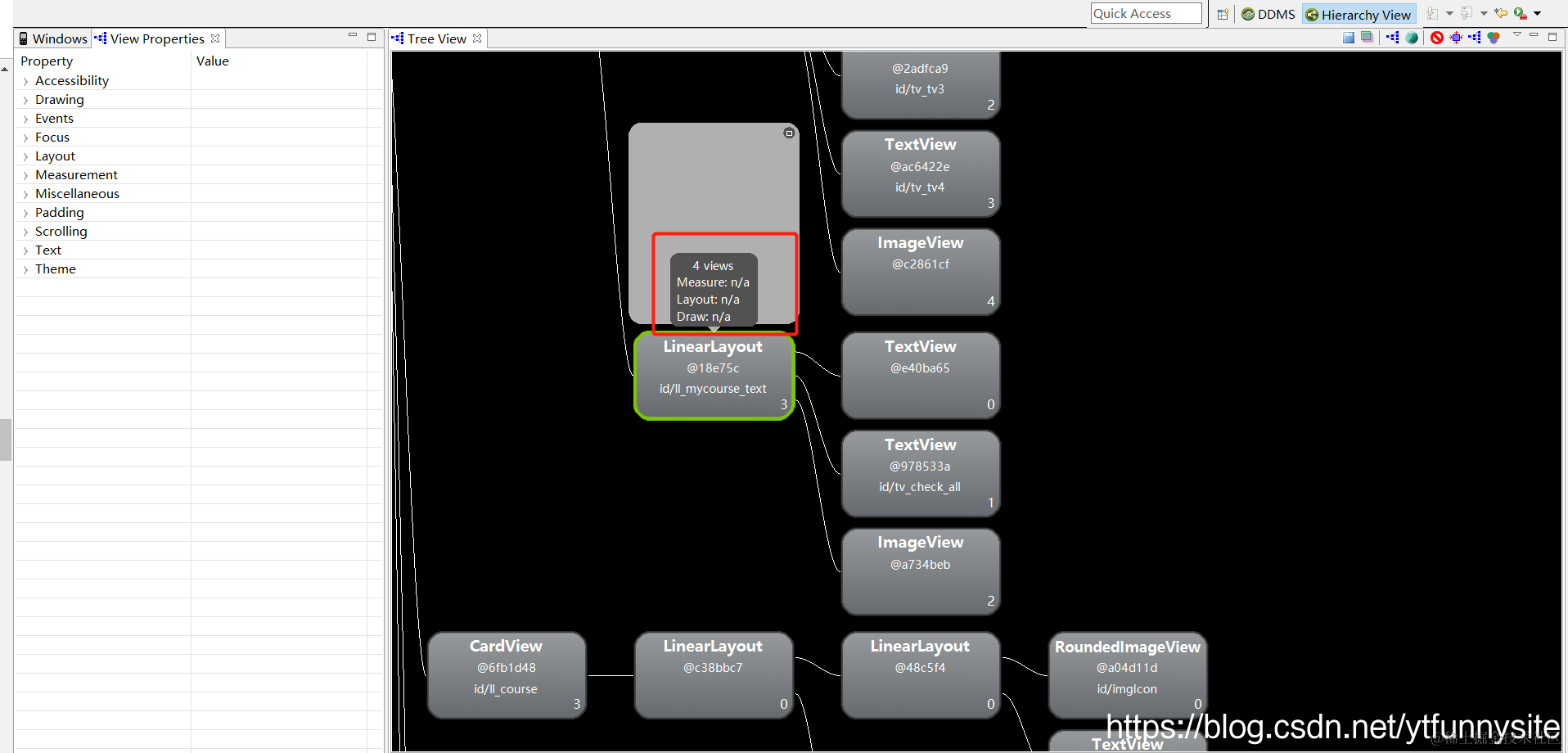Maximize the Tree View panel
The image size is (1568, 753).
[1552, 37]
